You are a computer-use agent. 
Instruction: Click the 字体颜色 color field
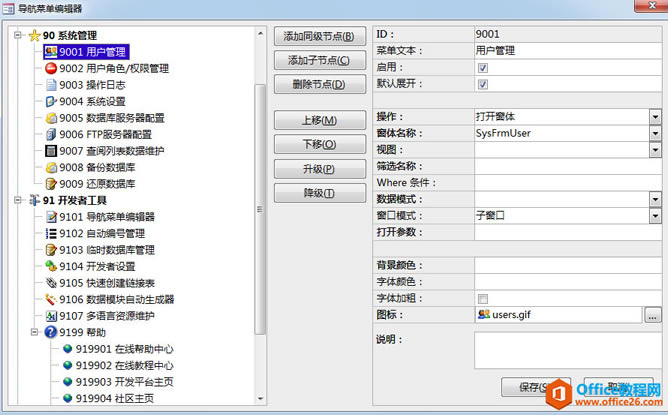pos(568,282)
